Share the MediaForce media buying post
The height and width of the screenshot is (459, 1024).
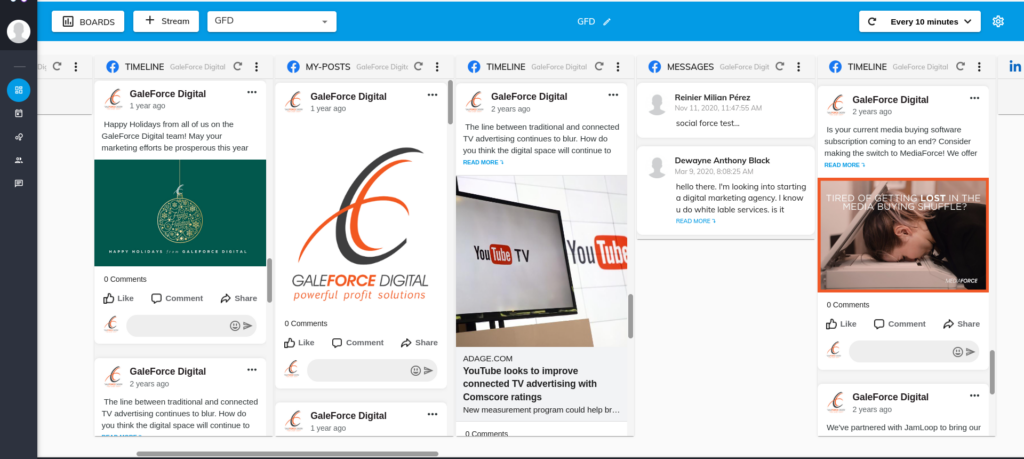point(961,324)
